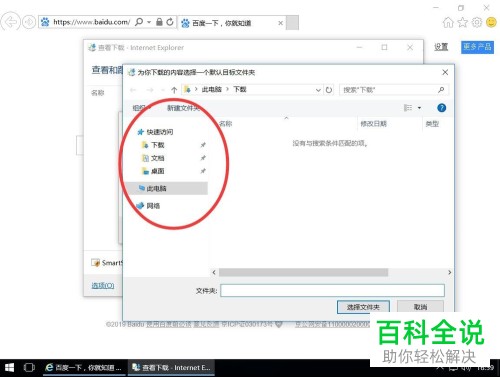Open the 组织 menu

[141, 108]
